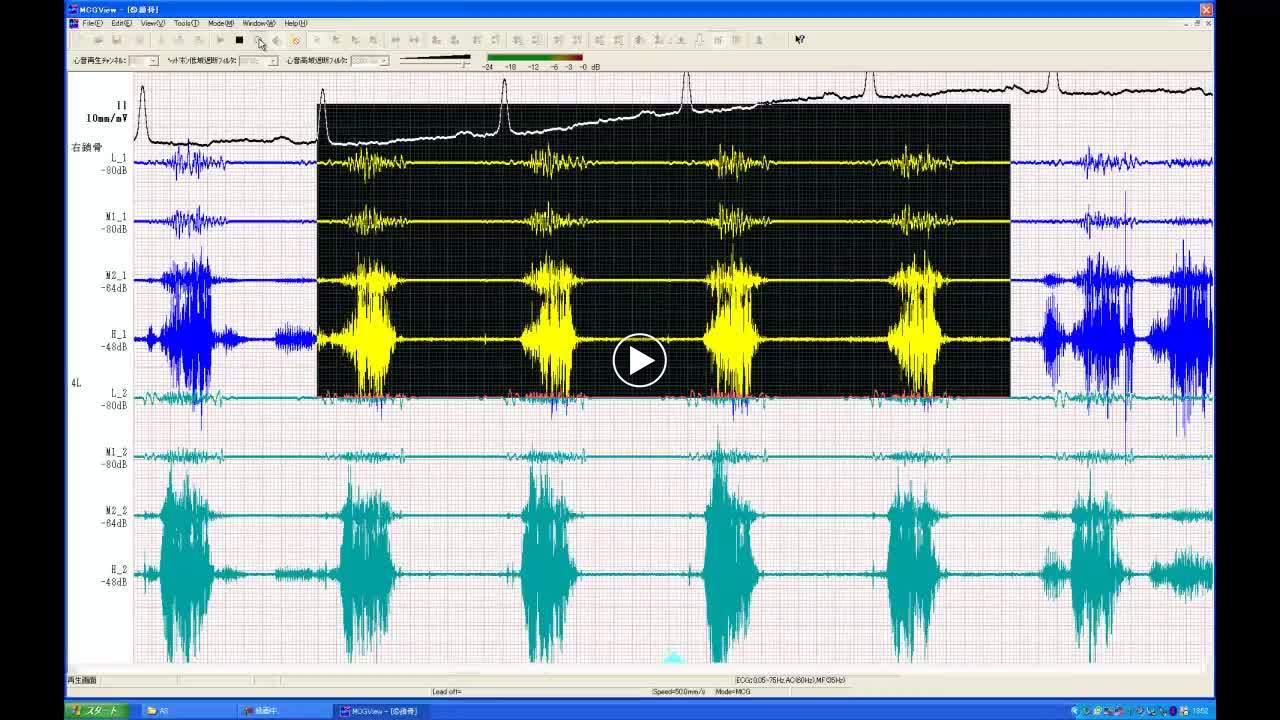
Task: Open the Help menu
Action: pyautogui.click(x=295, y=23)
